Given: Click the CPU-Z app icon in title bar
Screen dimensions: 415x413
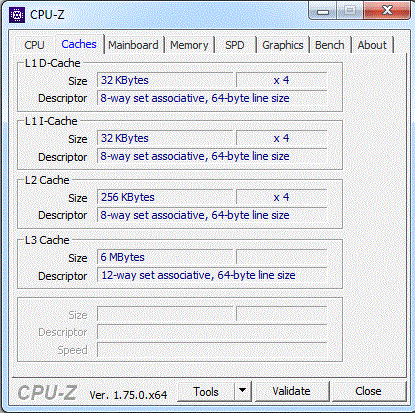Looking at the screenshot, I should point(17,15).
